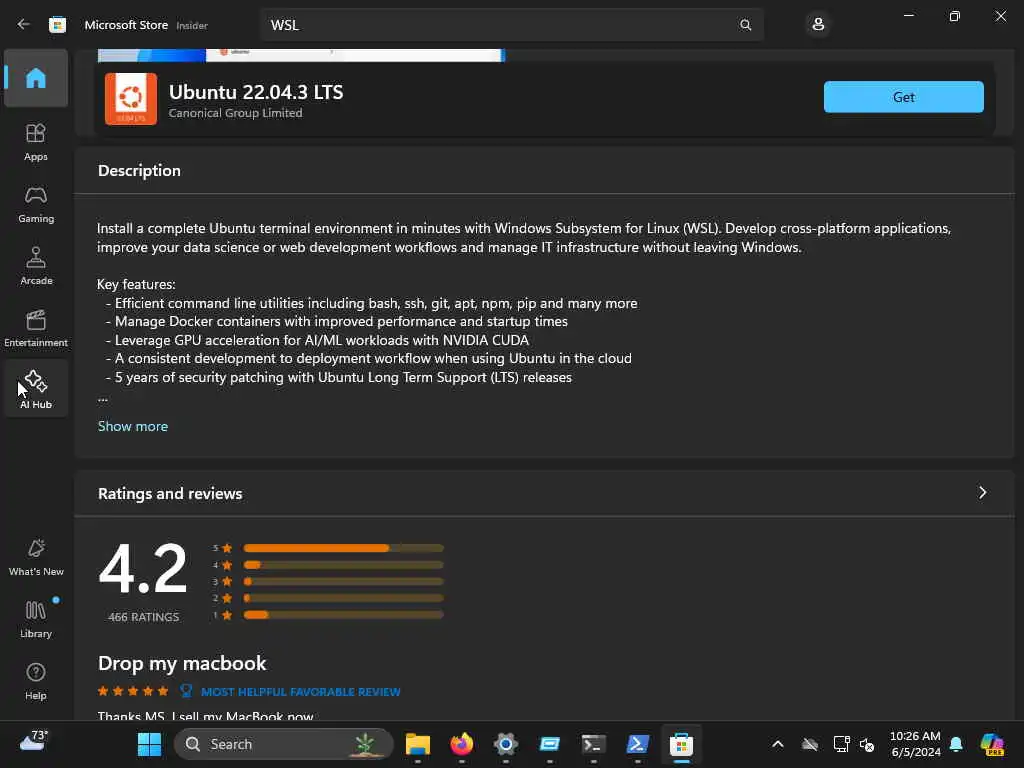Open the Entertainment section
Image resolution: width=1024 pixels, height=768 pixels.
point(36,328)
